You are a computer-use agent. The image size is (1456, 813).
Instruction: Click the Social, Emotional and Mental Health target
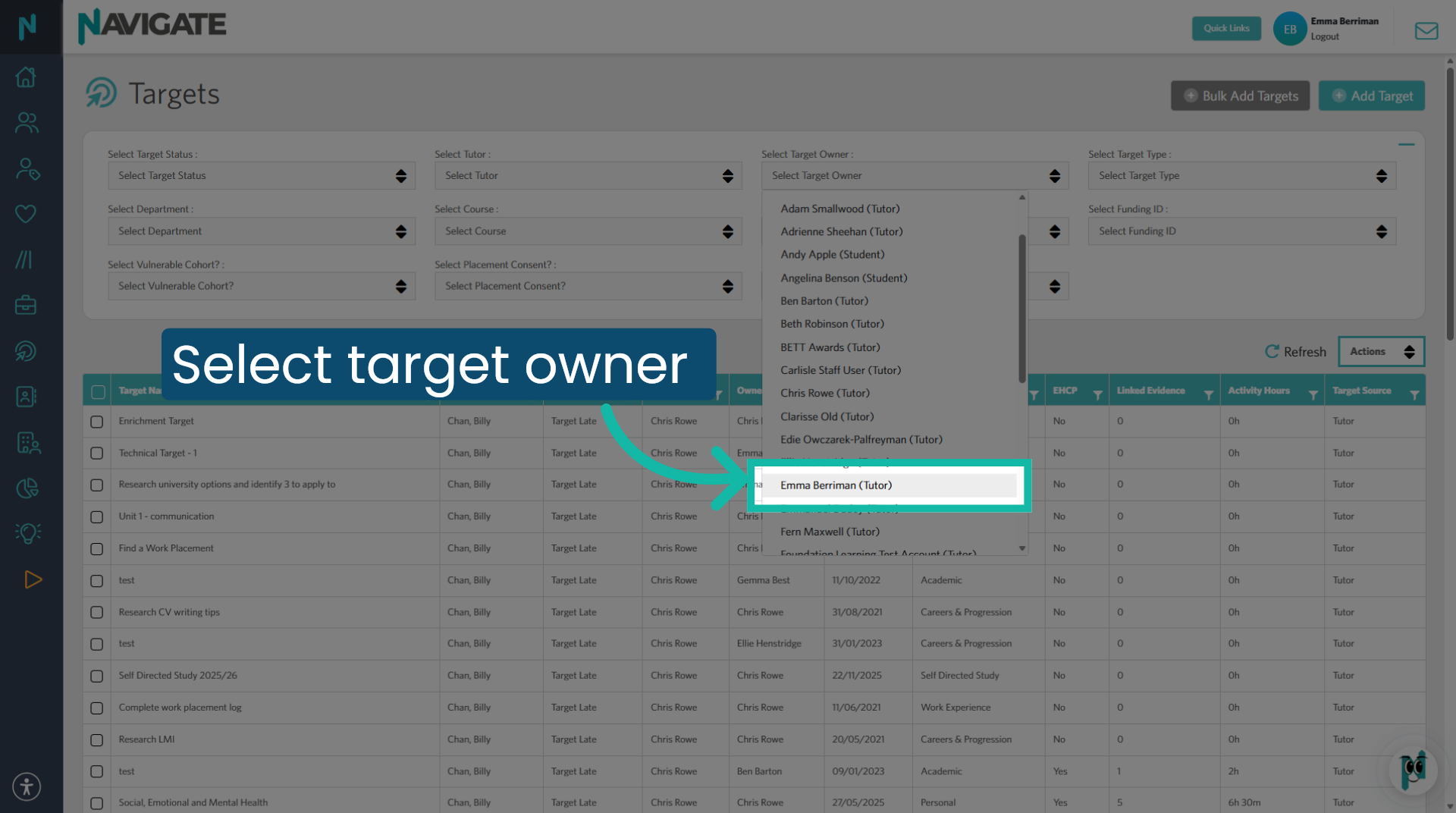click(193, 803)
